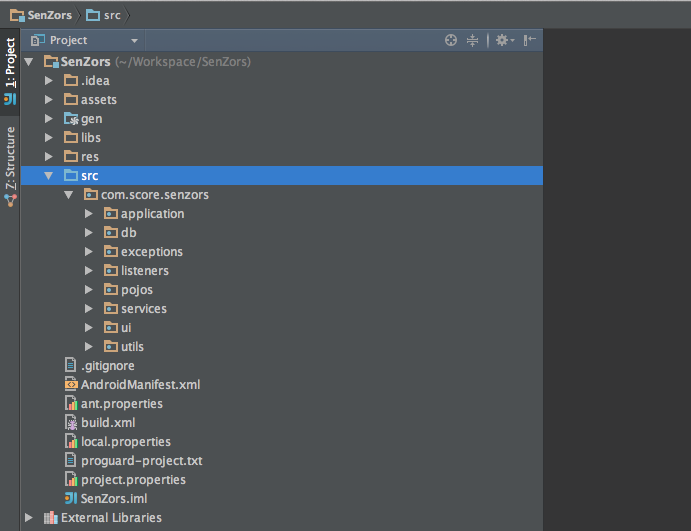Expand the .idea folder
The width and height of the screenshot is (691, 531).
pos(48,81)
